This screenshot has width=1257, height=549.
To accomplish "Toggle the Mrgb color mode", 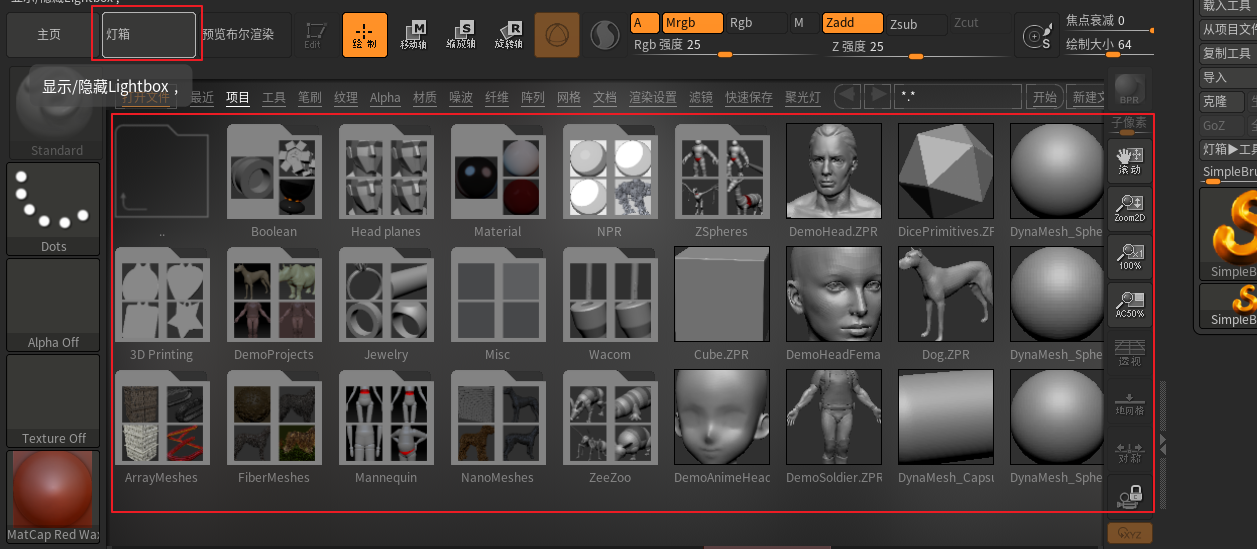I will click(x=692, y=23).
